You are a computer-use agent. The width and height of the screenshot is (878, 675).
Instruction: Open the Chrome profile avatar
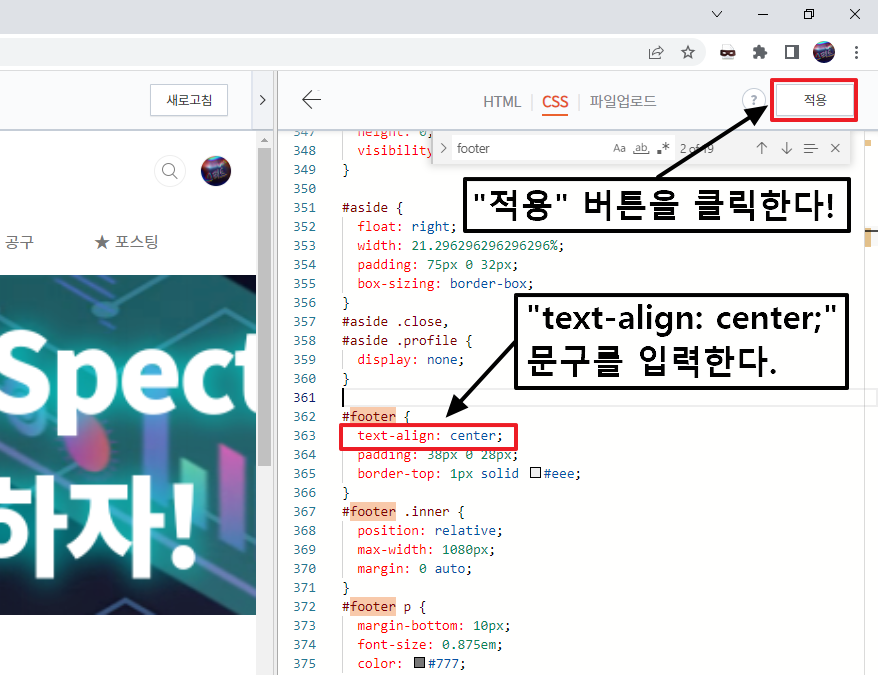[x=824, y=52]
